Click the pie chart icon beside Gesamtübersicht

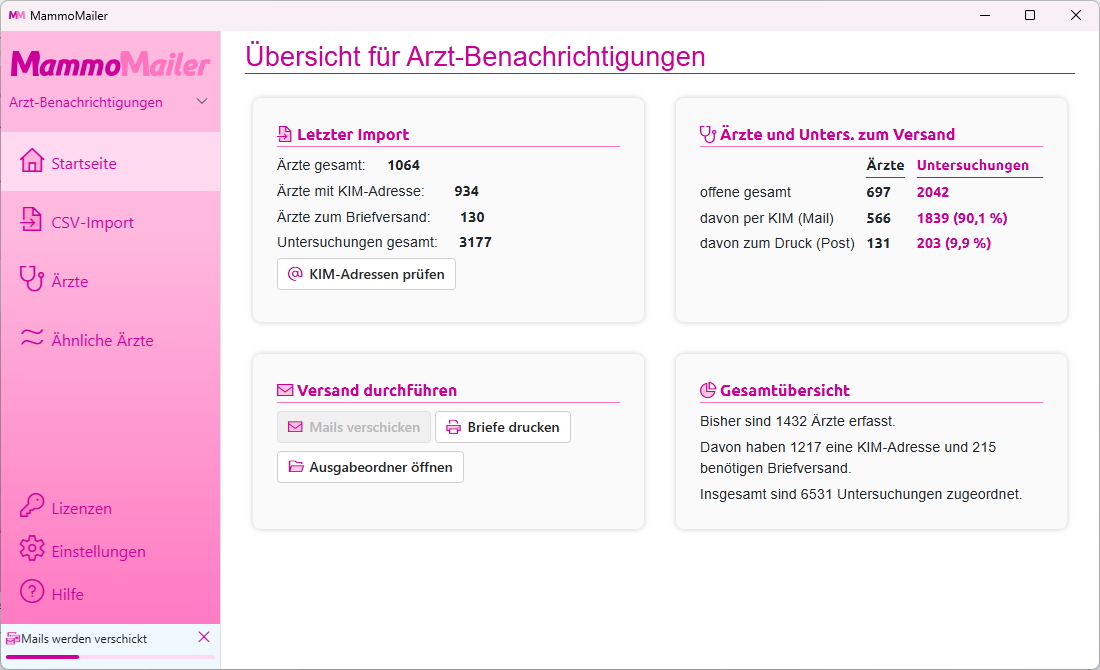(x=708, y=390)
